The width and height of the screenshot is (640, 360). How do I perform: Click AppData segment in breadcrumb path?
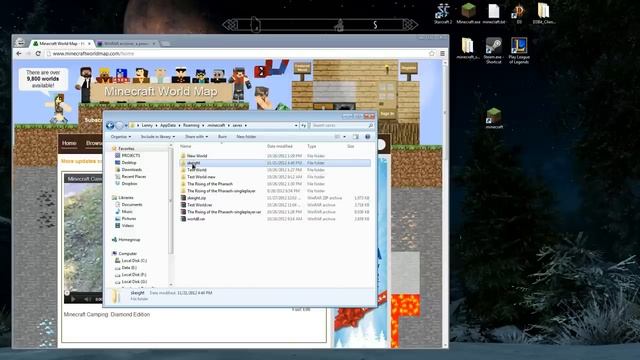[168, 126]
